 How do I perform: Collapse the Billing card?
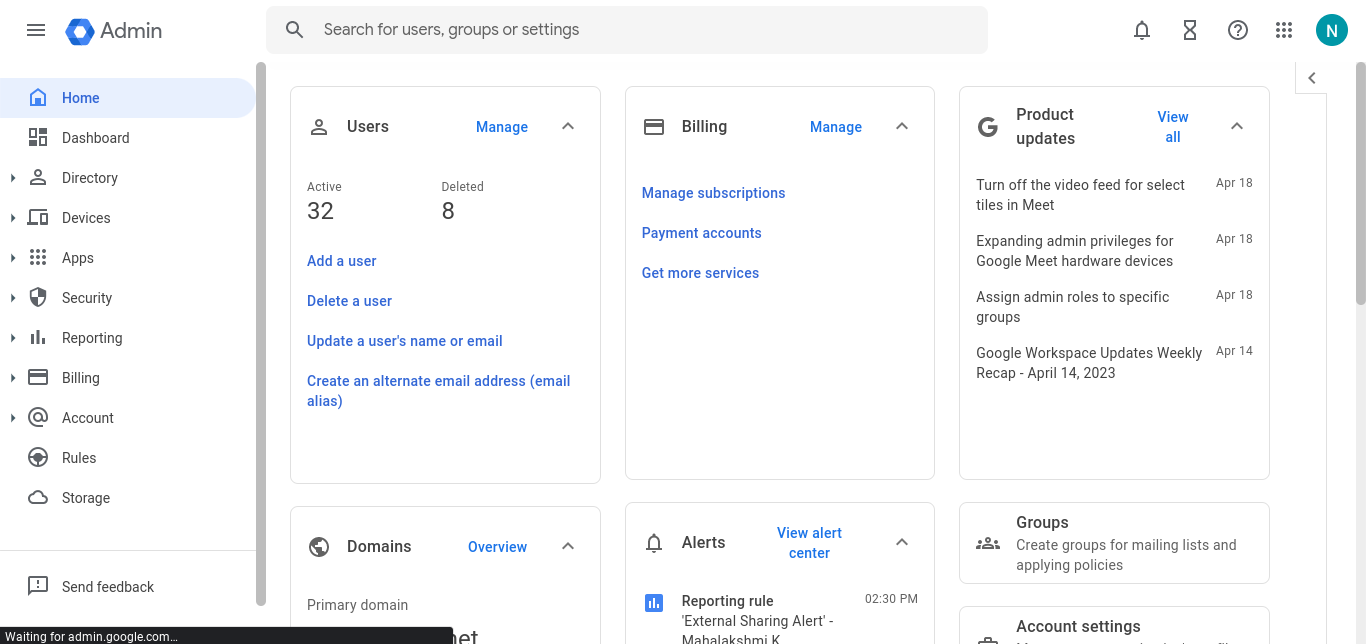(x=902, y=127)
